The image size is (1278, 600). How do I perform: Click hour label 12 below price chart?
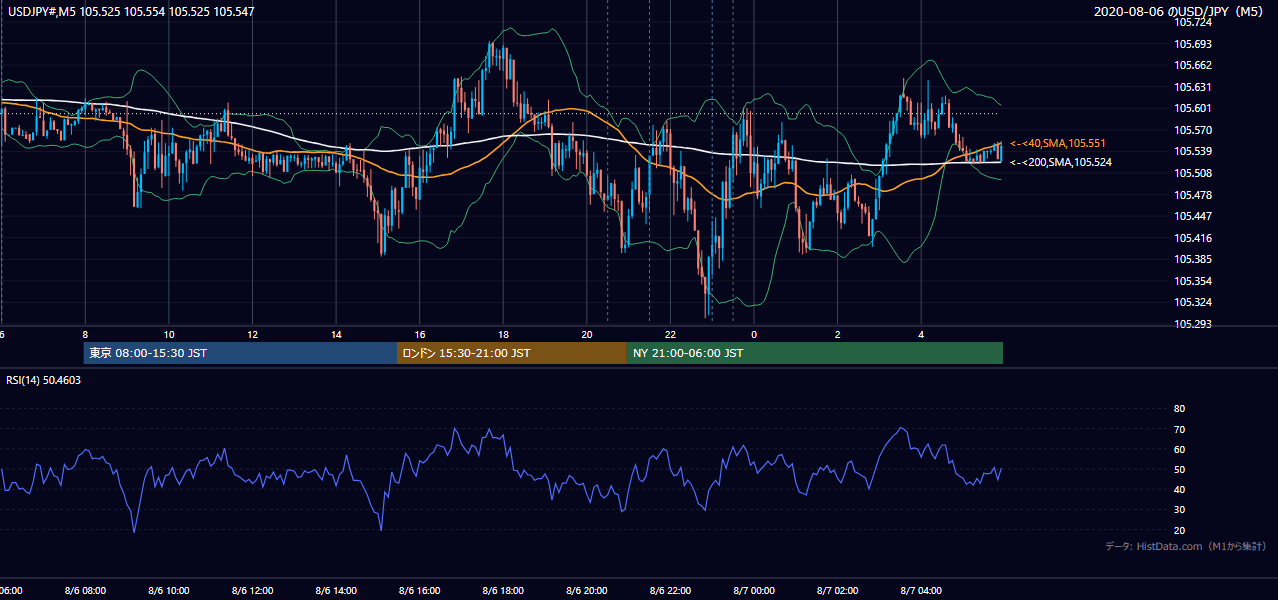253,334
